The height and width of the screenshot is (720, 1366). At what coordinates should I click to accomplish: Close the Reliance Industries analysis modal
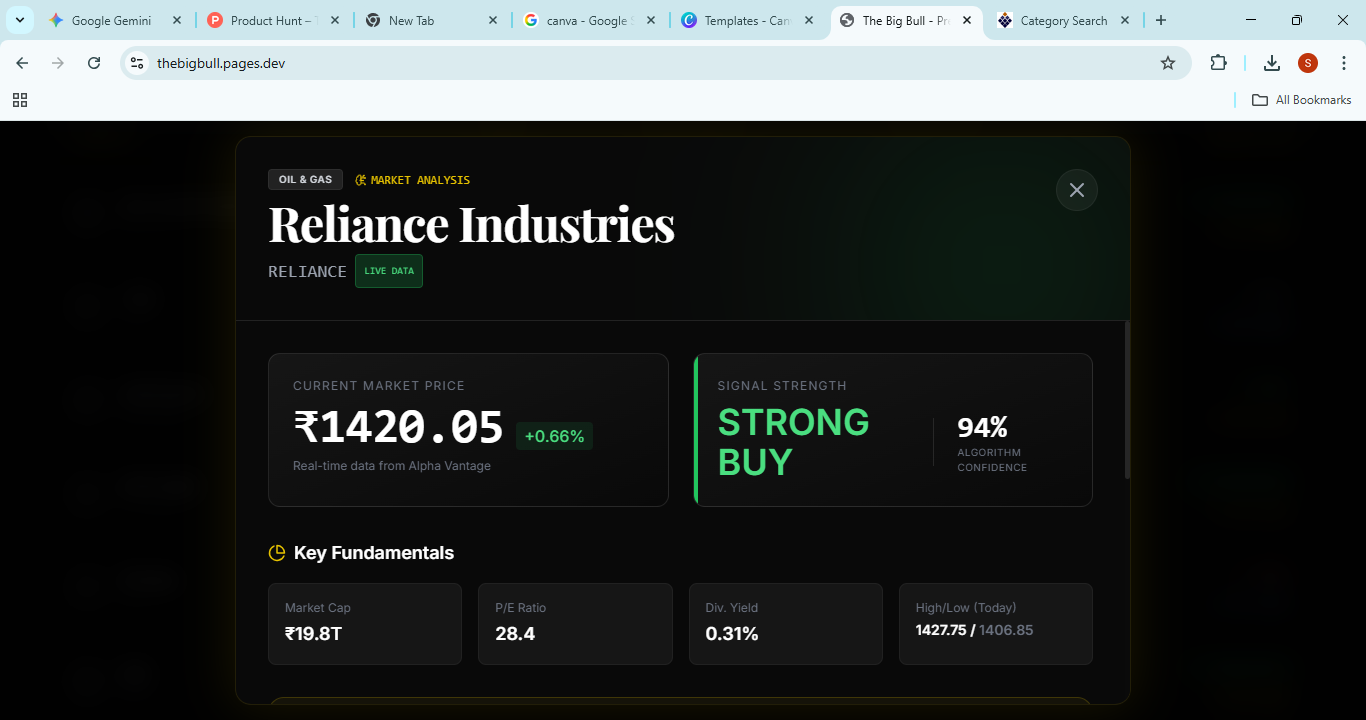tap(1077, 190)
